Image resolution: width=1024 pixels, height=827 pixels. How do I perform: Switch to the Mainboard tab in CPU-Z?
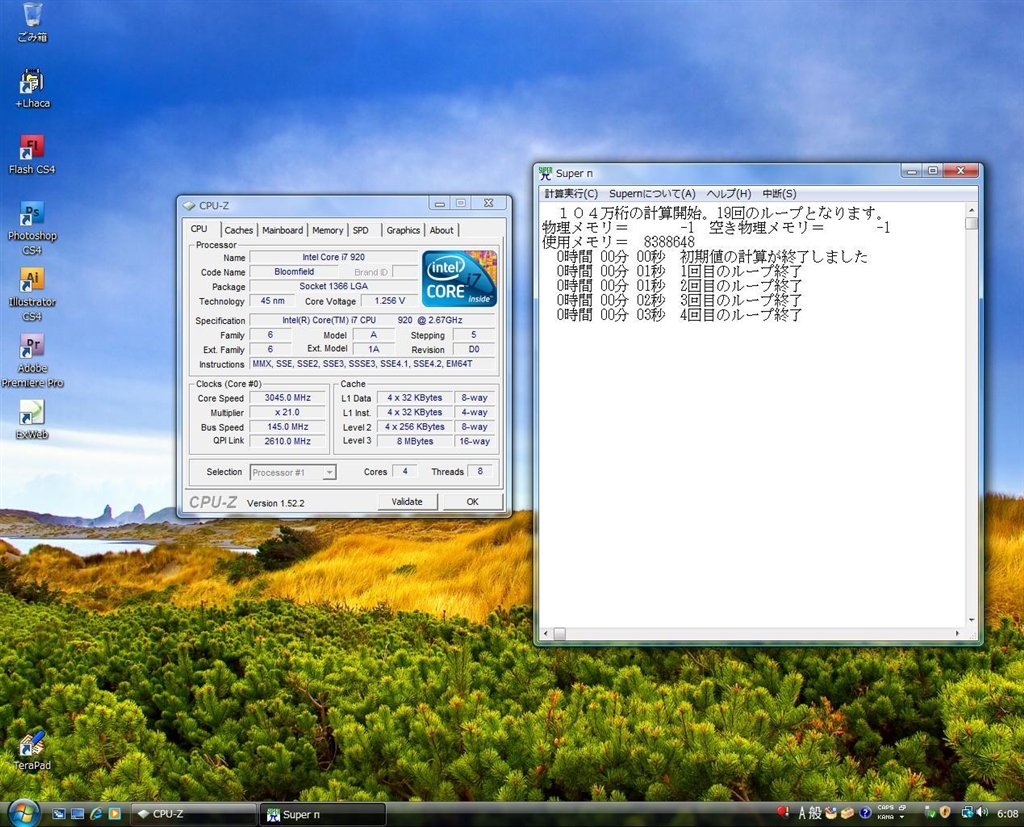click(x=283, y=230)
